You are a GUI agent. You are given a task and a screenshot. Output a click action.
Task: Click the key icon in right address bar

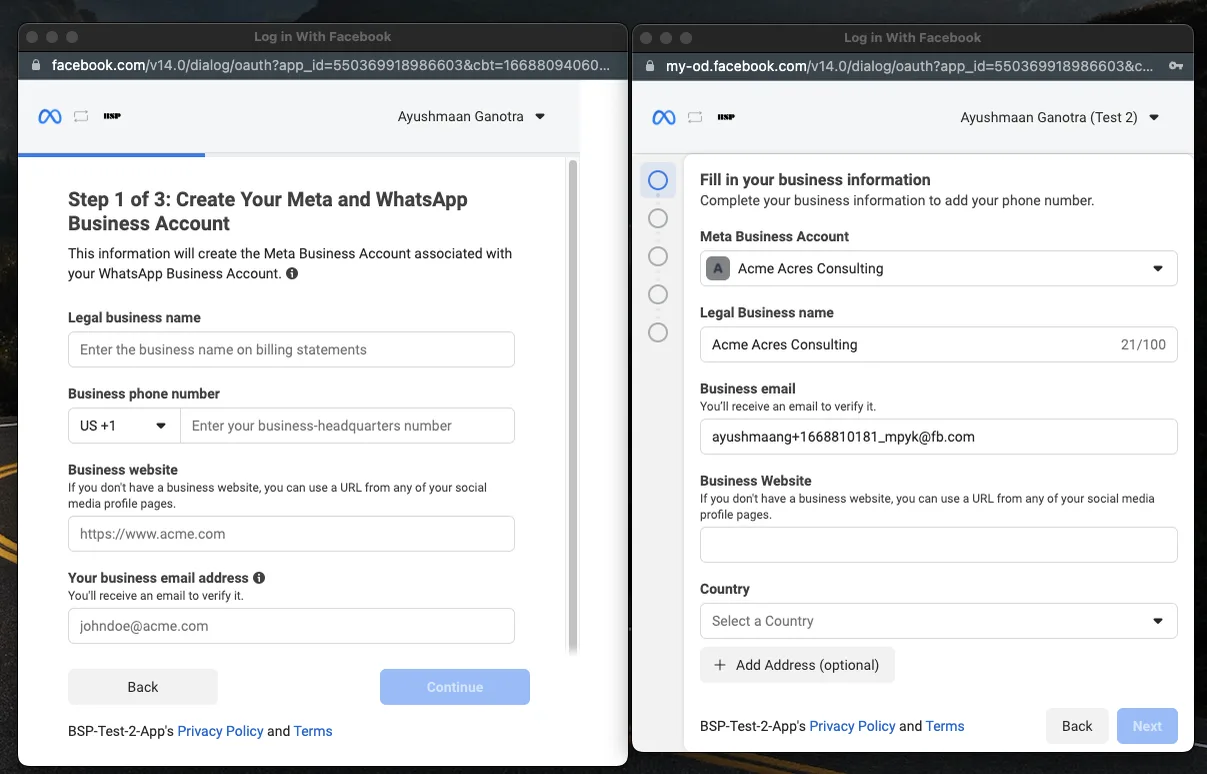point(1176,66)
